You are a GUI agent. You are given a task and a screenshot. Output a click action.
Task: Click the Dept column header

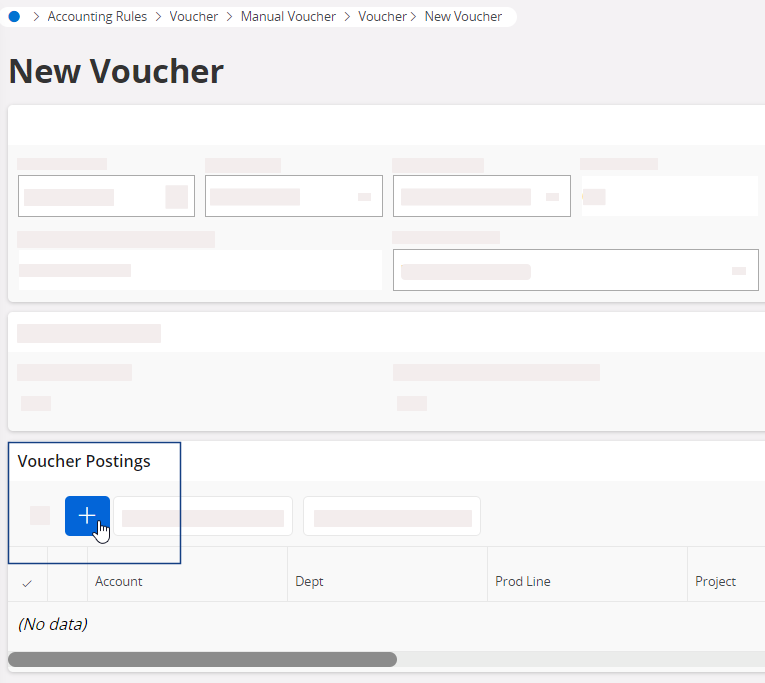coord(309,582)
